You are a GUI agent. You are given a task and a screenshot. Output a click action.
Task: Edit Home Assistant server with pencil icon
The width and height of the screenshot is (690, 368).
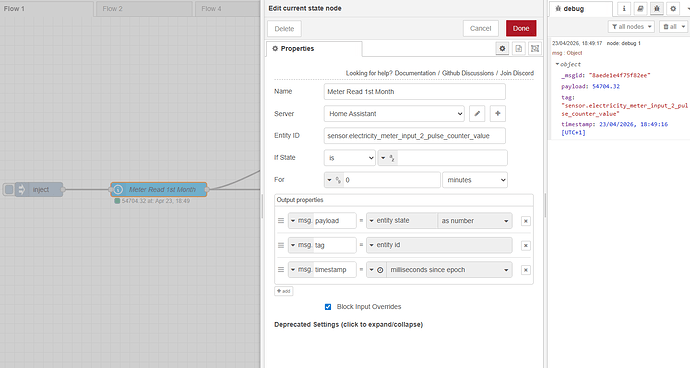(477, 114)
